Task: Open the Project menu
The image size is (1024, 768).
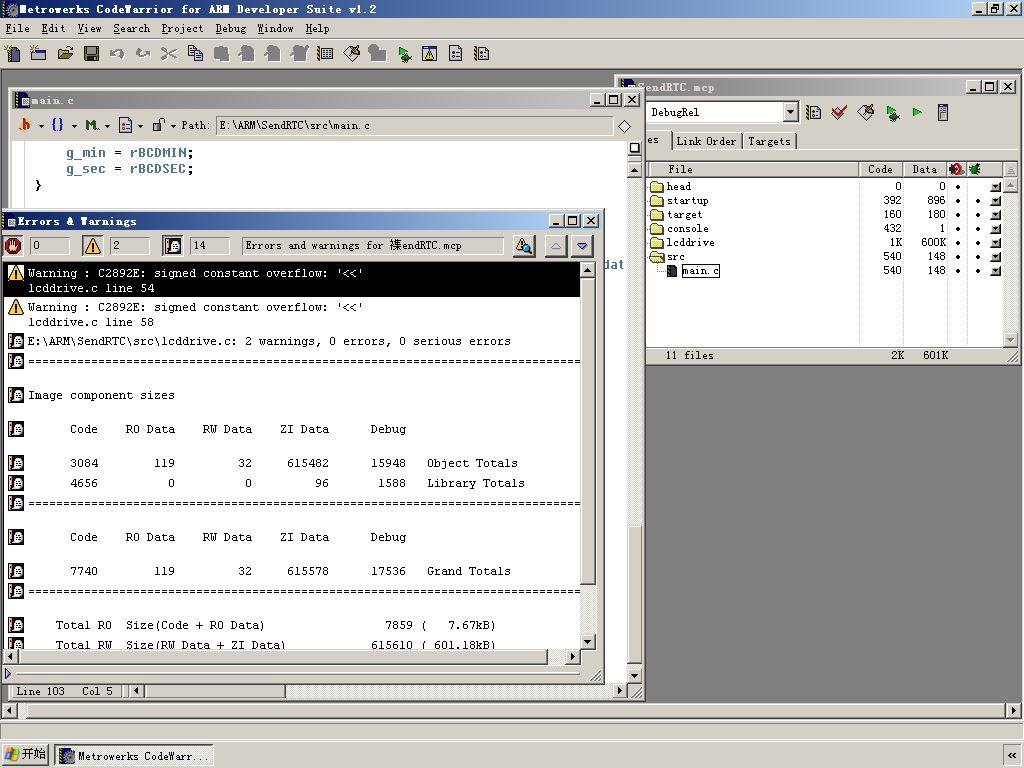Action: pyautogui.click(x=182, y=28)
